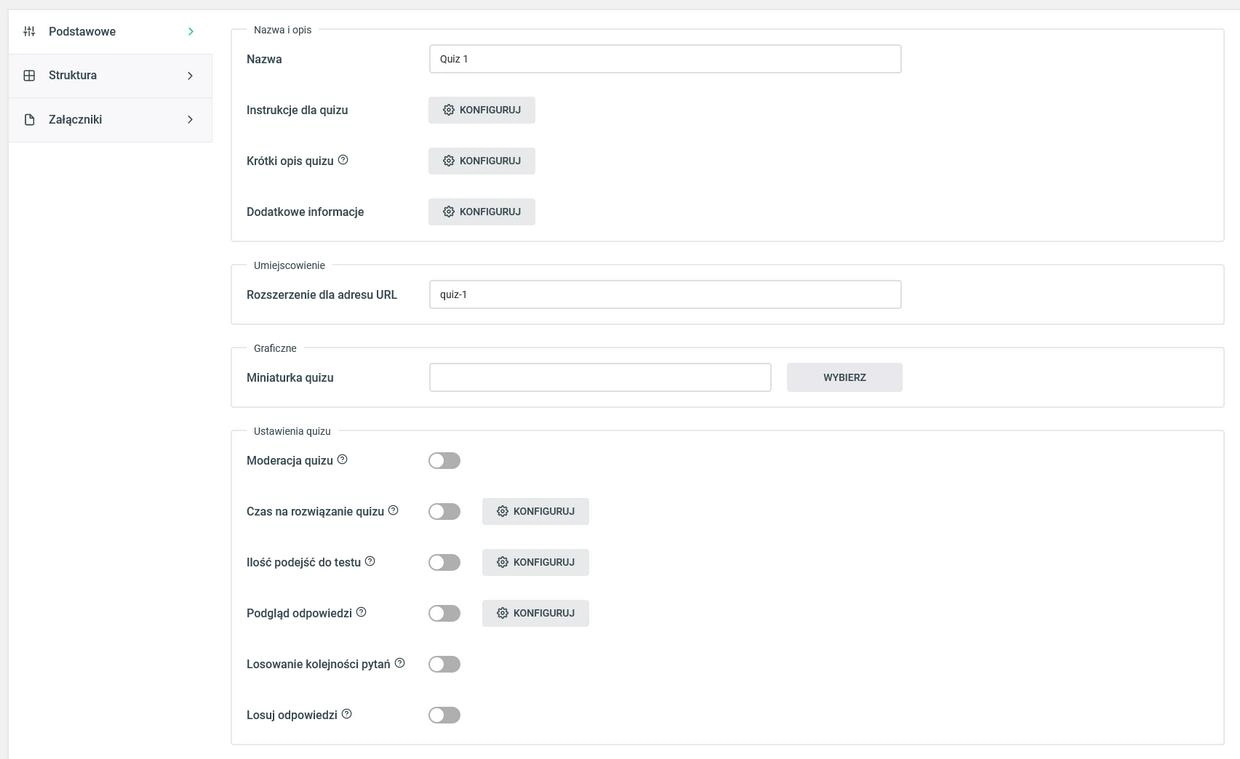Click Konfiguruj for Krótki opis quizu
The width and height of the screenshot is (1240, 759).
[x=482, y=161]
